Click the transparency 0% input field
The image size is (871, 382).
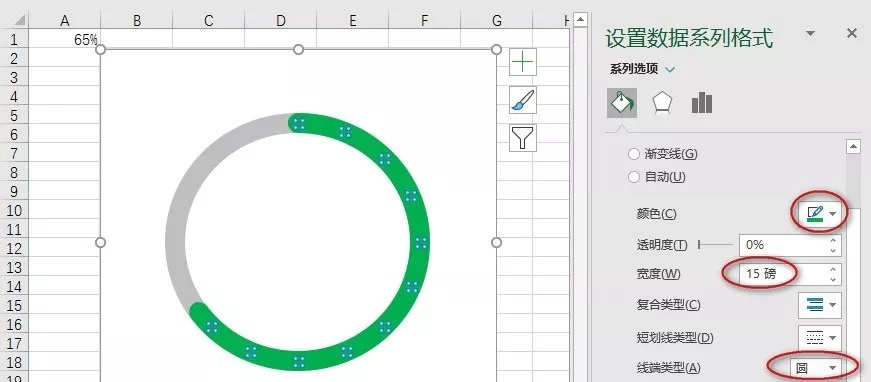click(x=783, y=245)
